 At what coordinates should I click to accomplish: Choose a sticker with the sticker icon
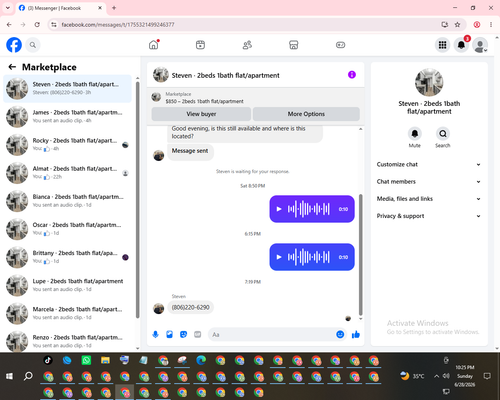click(183, 334)
